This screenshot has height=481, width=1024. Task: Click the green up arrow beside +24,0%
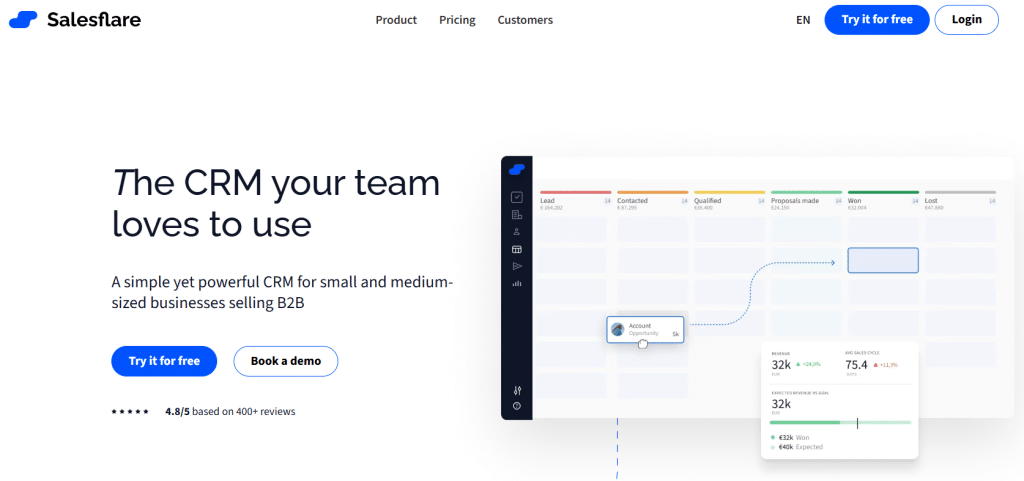[797, 364]
